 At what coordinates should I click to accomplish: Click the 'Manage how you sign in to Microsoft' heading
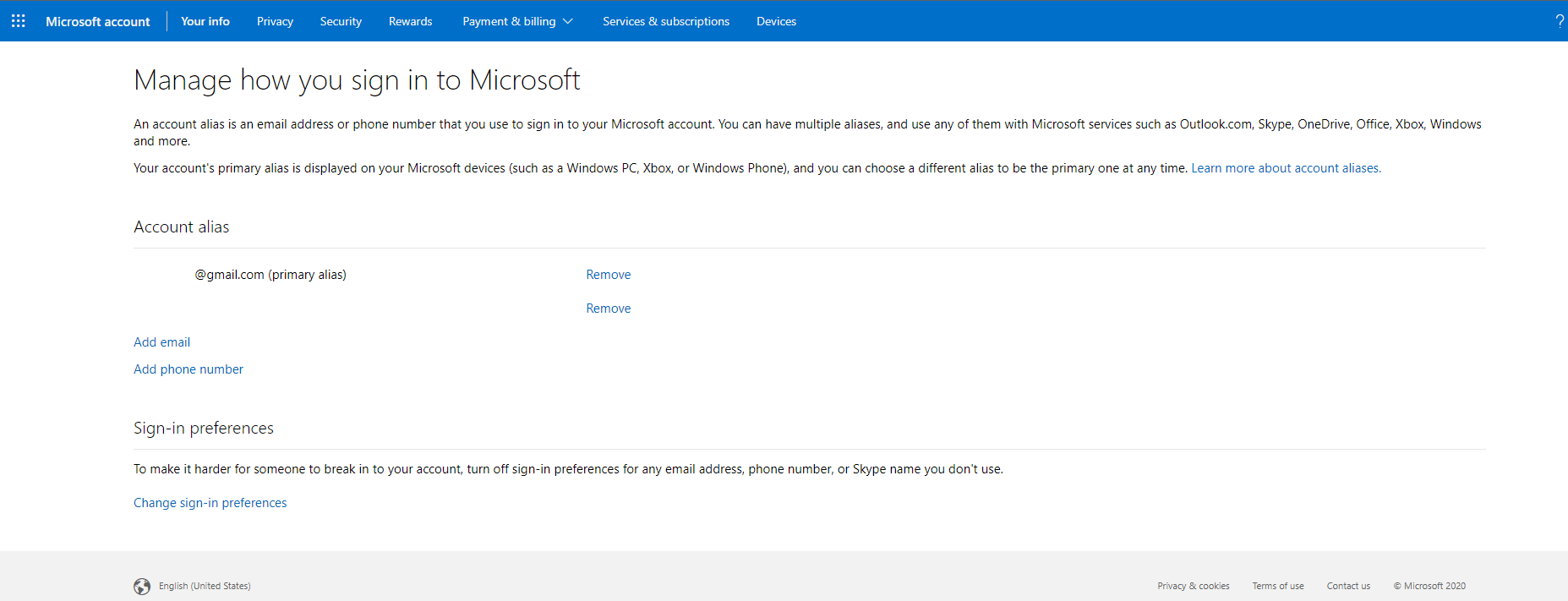point(357,80)
